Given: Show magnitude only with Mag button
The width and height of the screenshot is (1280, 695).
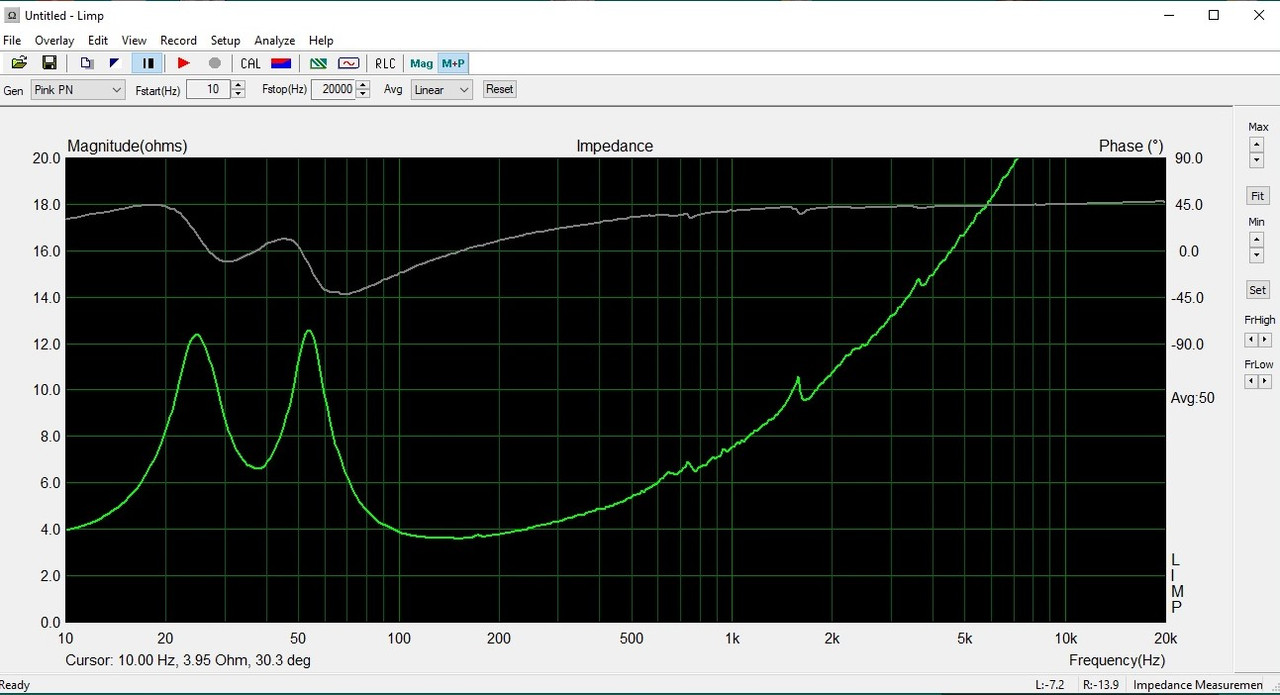Looking at the screenshot, I should (x=422, y=63).
